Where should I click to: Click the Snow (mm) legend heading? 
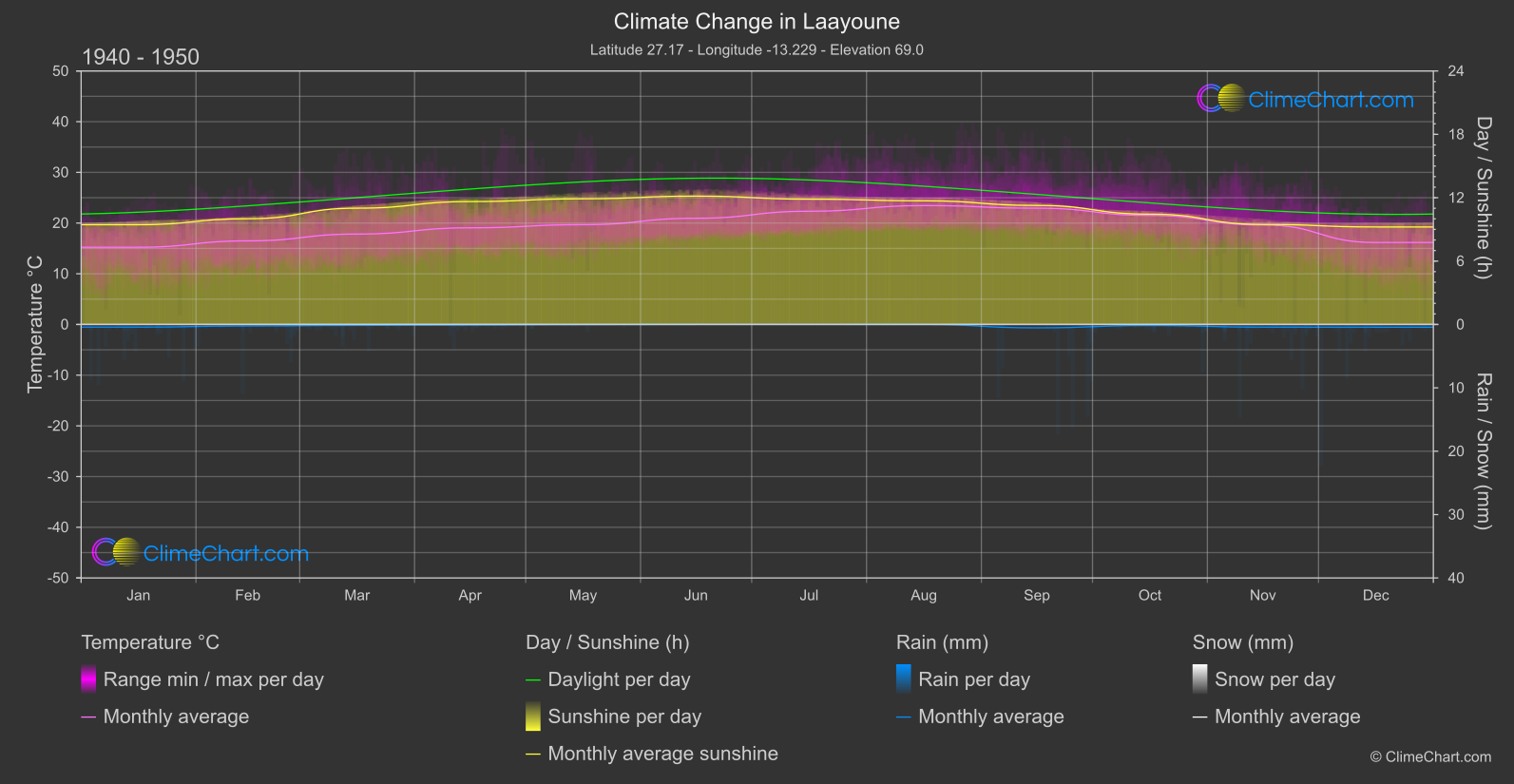coord(1243,642)
